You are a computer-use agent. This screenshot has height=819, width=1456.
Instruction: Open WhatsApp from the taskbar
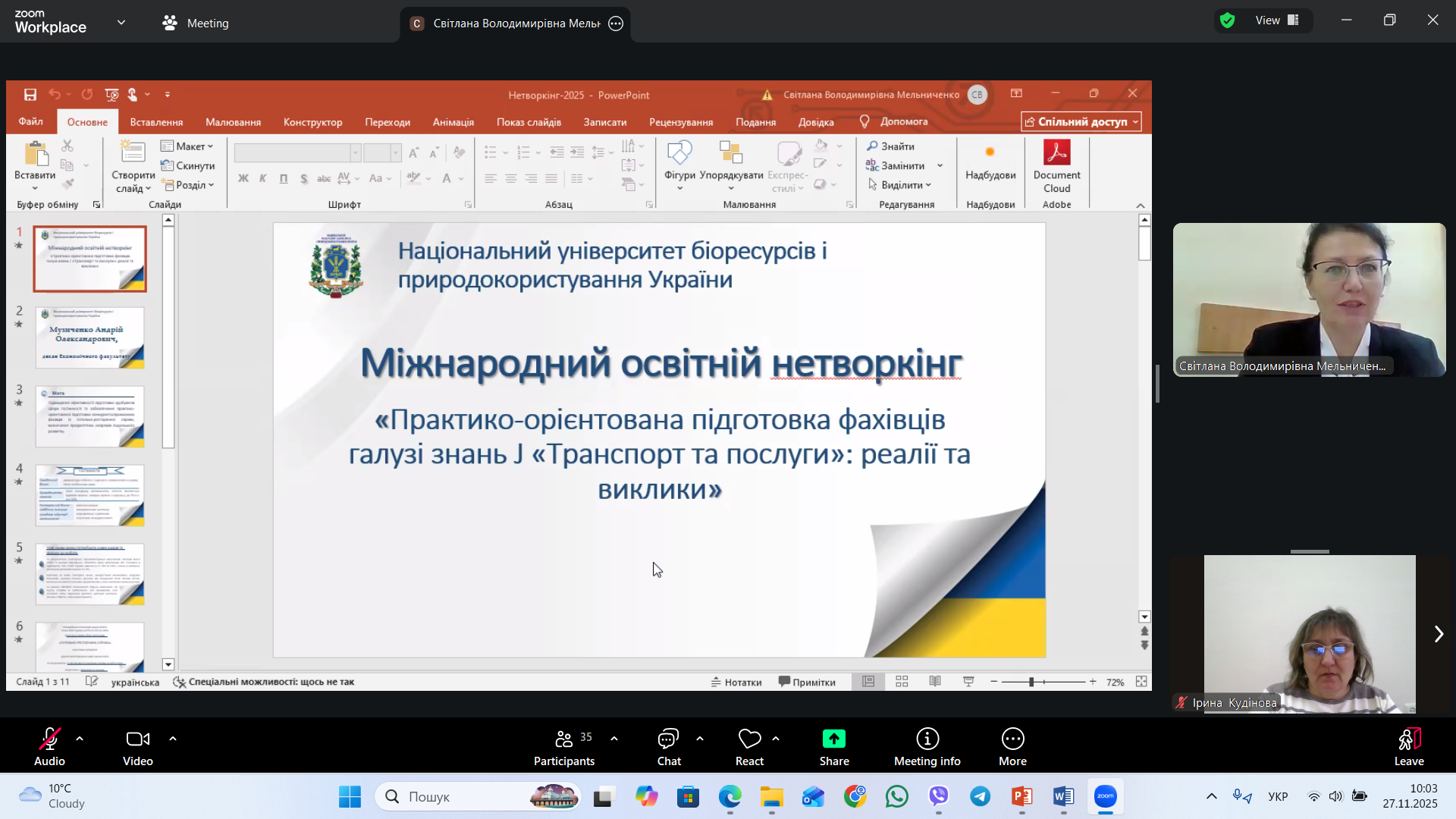pos(897,796)
